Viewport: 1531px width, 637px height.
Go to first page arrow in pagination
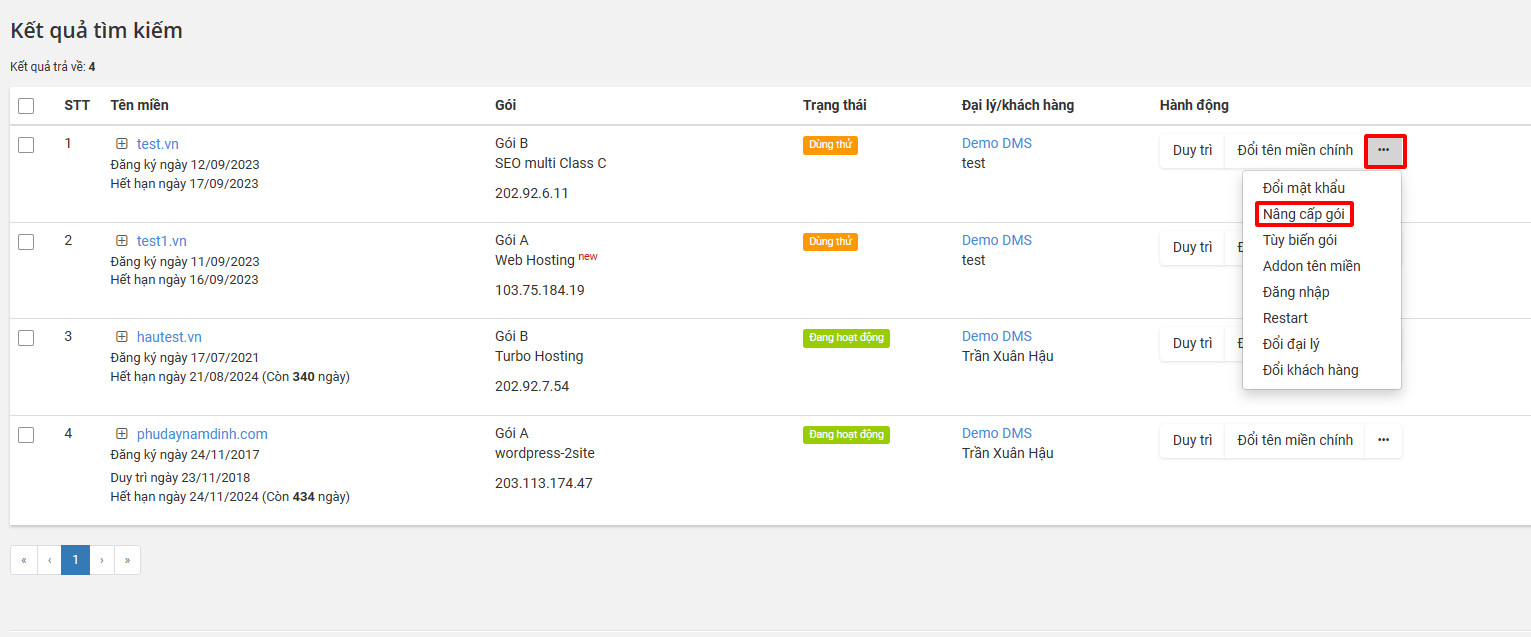24,560
